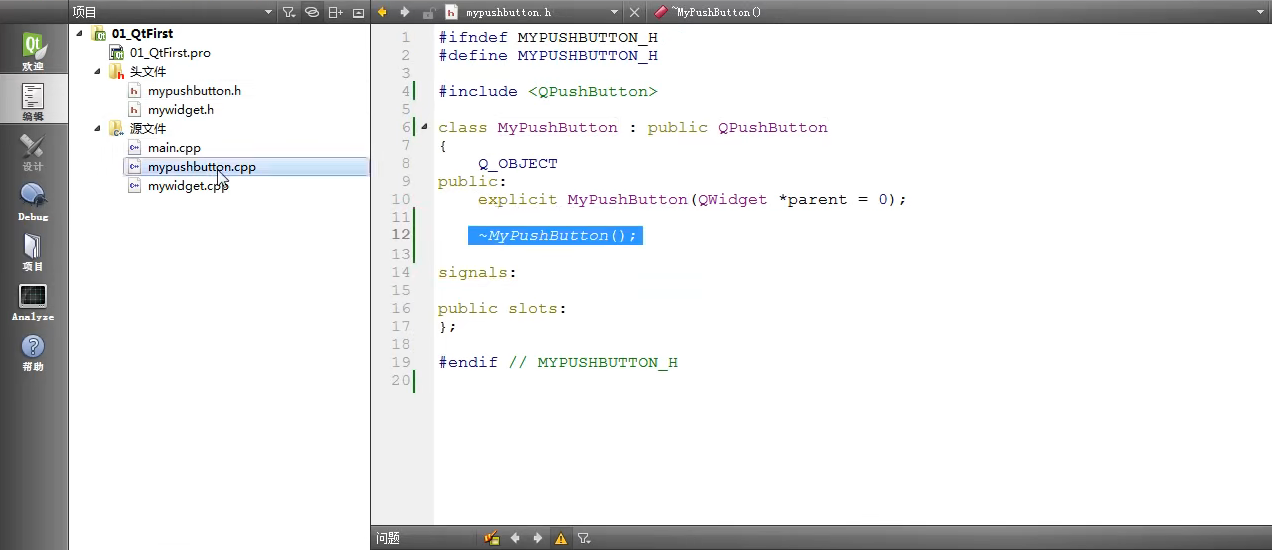
Task: Click the explicit MyPushButton constructor declaration
Action: [692, 199]
